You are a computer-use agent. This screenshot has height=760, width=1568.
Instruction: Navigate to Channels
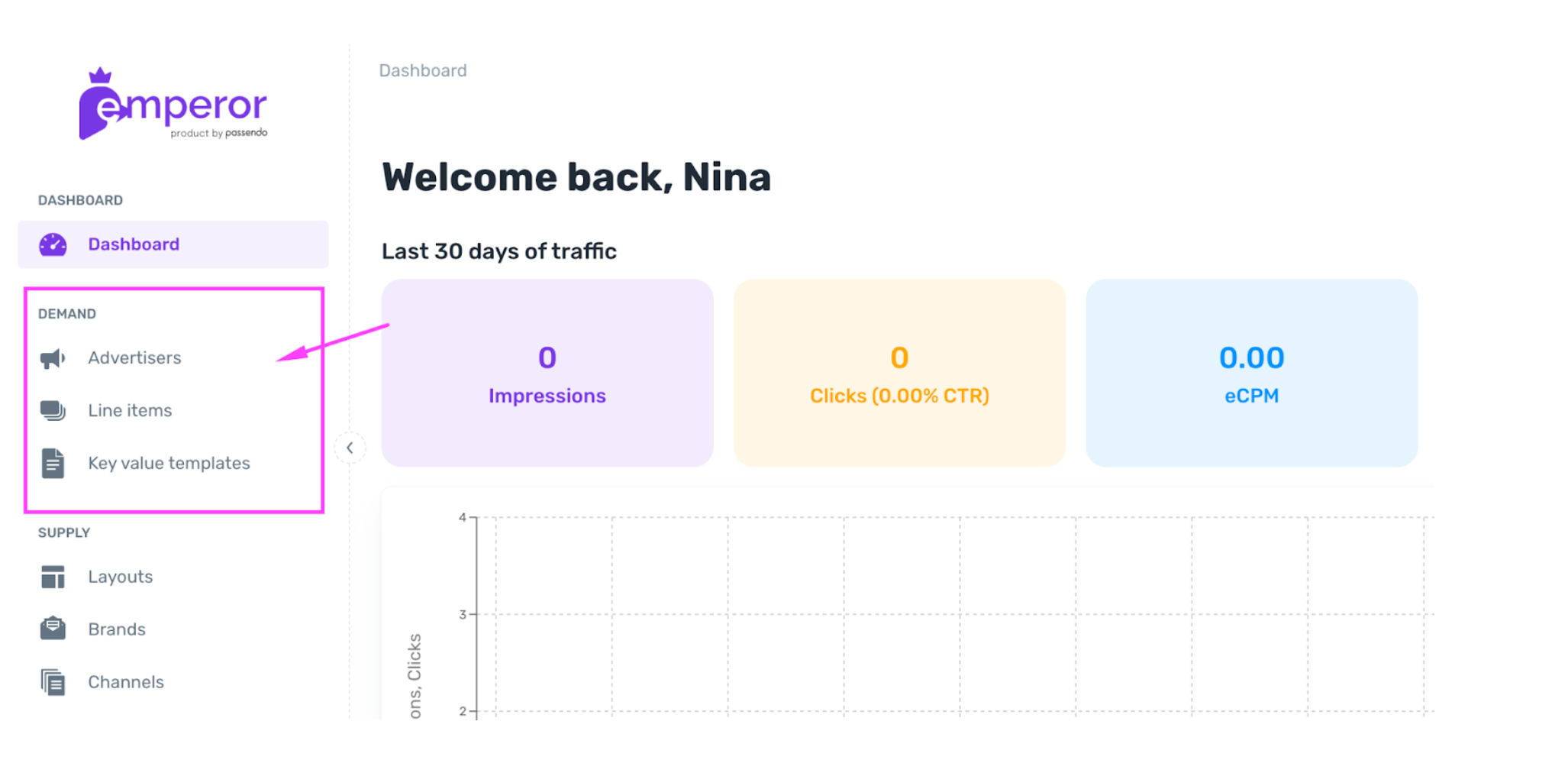pyautogui.click(x=126, y=682)
